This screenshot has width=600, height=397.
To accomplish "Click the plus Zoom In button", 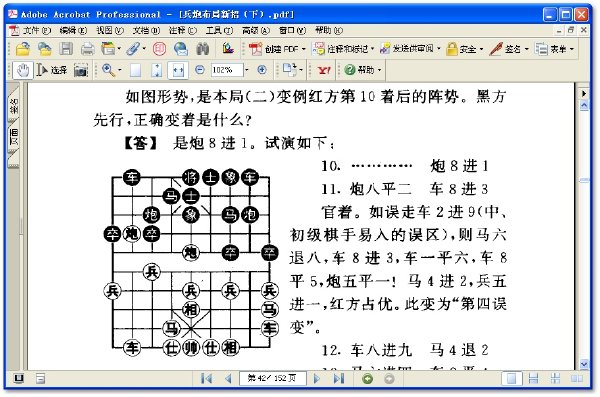I will click(262, 70).
